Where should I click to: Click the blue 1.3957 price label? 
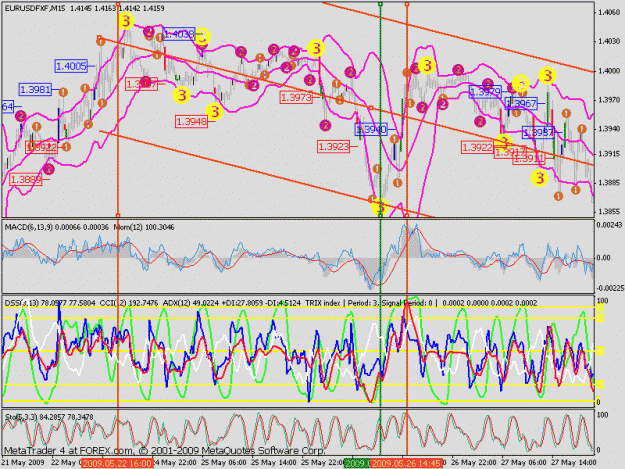(538, 132)
